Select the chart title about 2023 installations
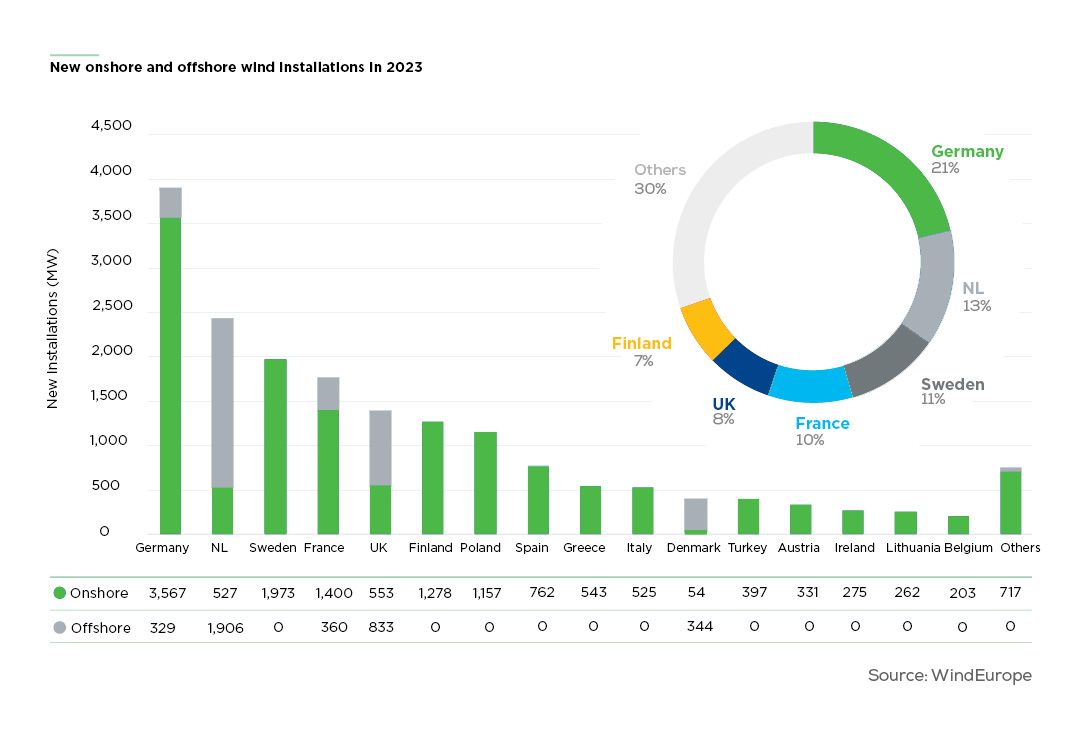 click(236, 67)
